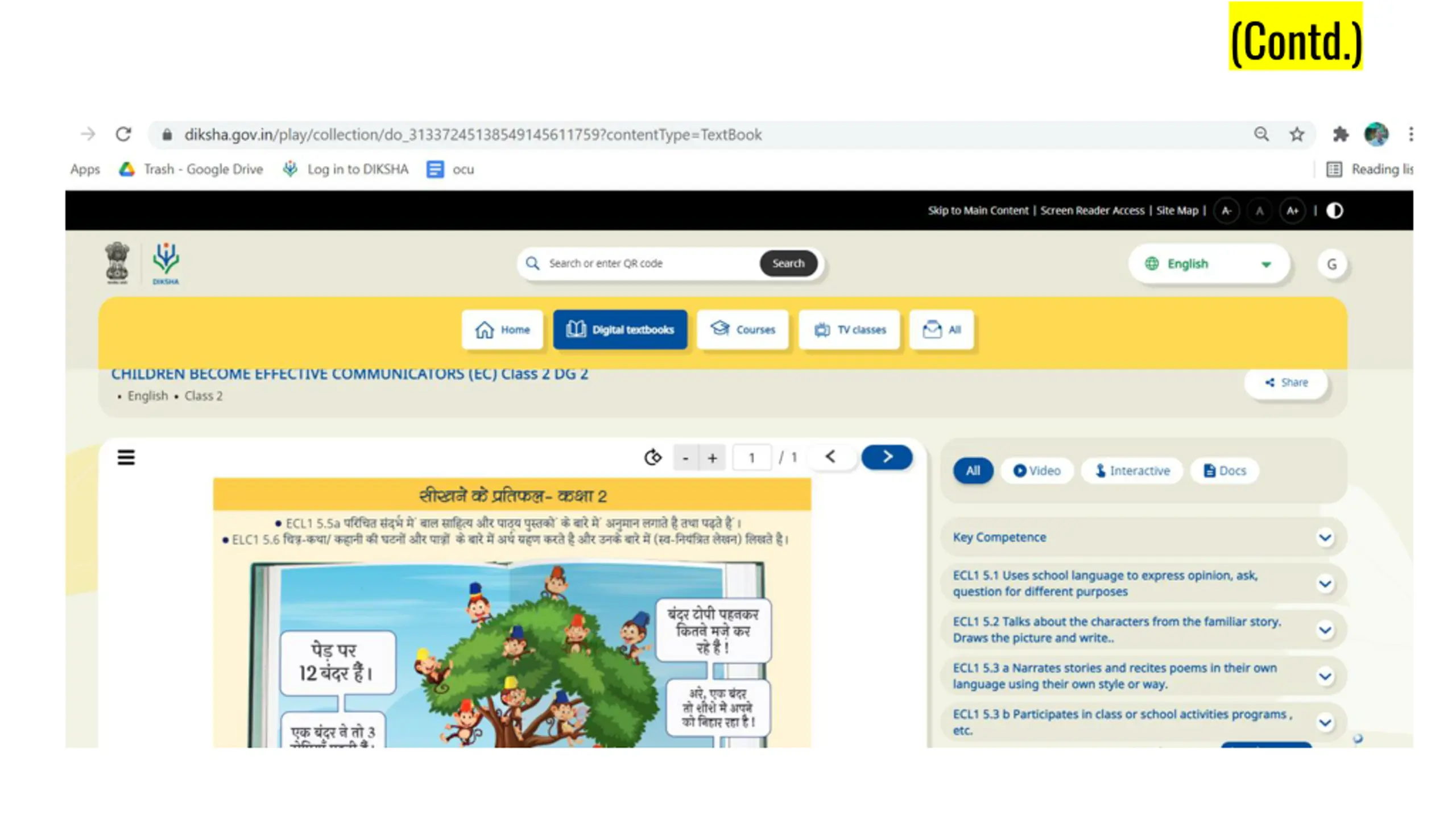Toggle the high-contrast theme icon
The width and height of the screenshot is (1456, 819).
(x=1334, y=211)
